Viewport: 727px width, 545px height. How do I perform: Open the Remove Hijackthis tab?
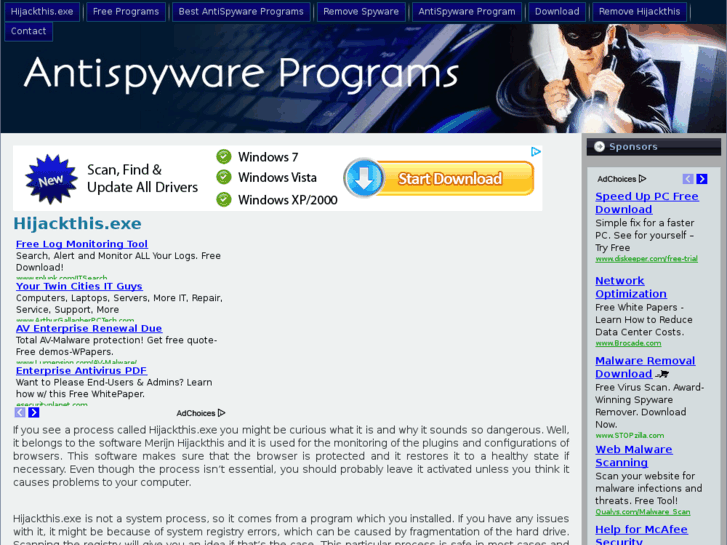639,12
